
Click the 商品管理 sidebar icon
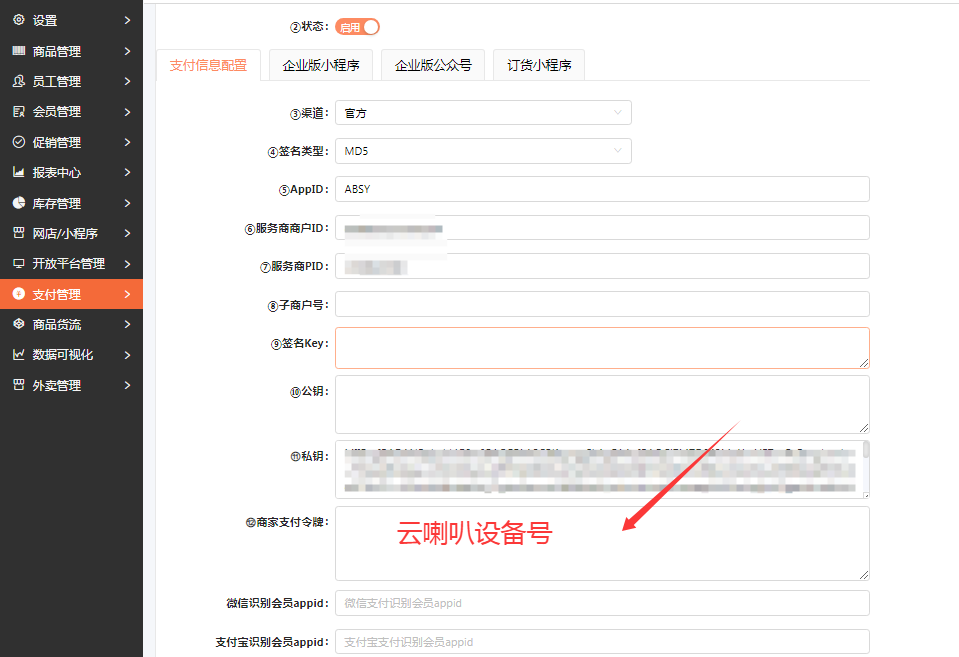pos(18,51)
